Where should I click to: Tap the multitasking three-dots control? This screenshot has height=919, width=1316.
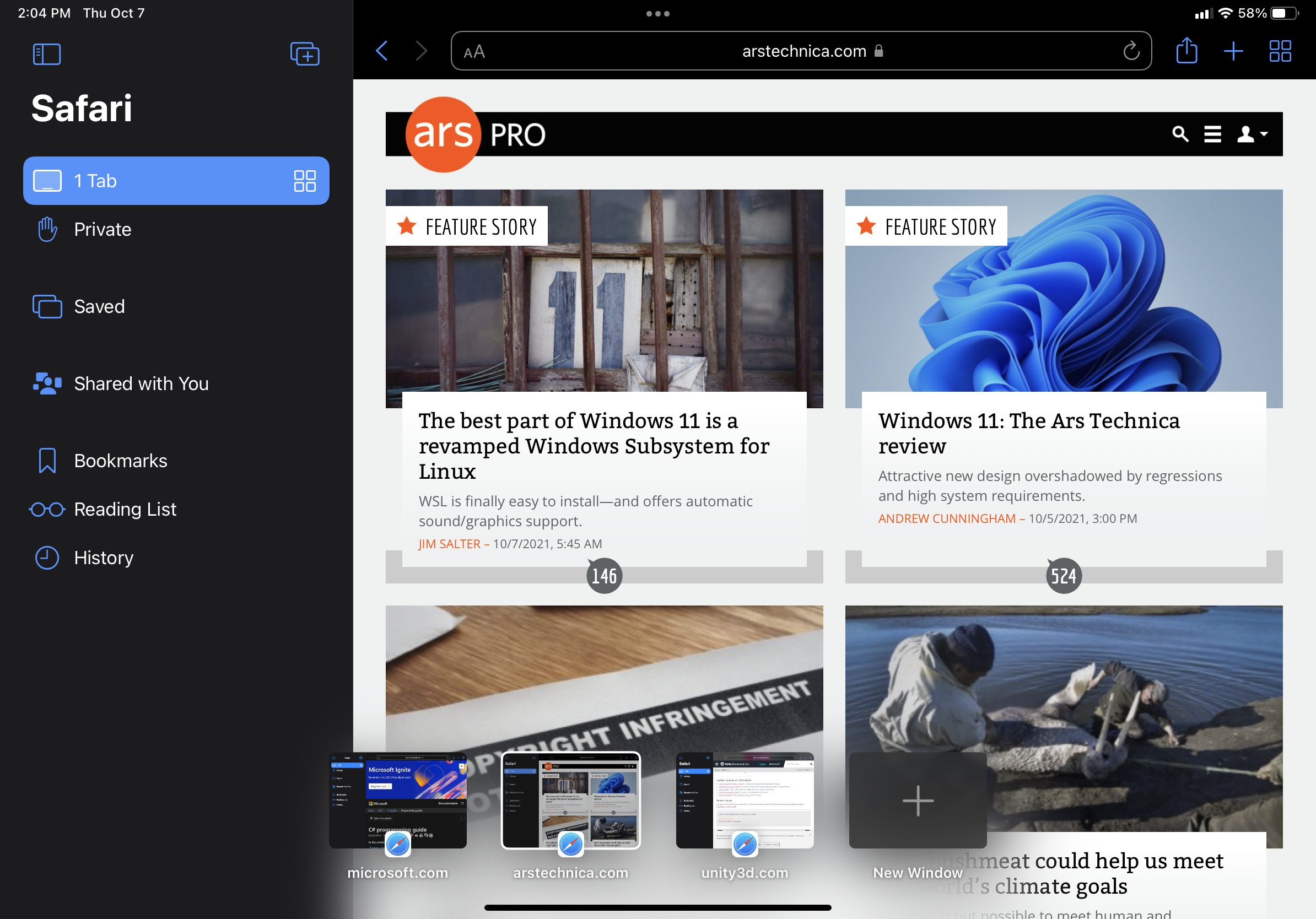tap(657, 14)
